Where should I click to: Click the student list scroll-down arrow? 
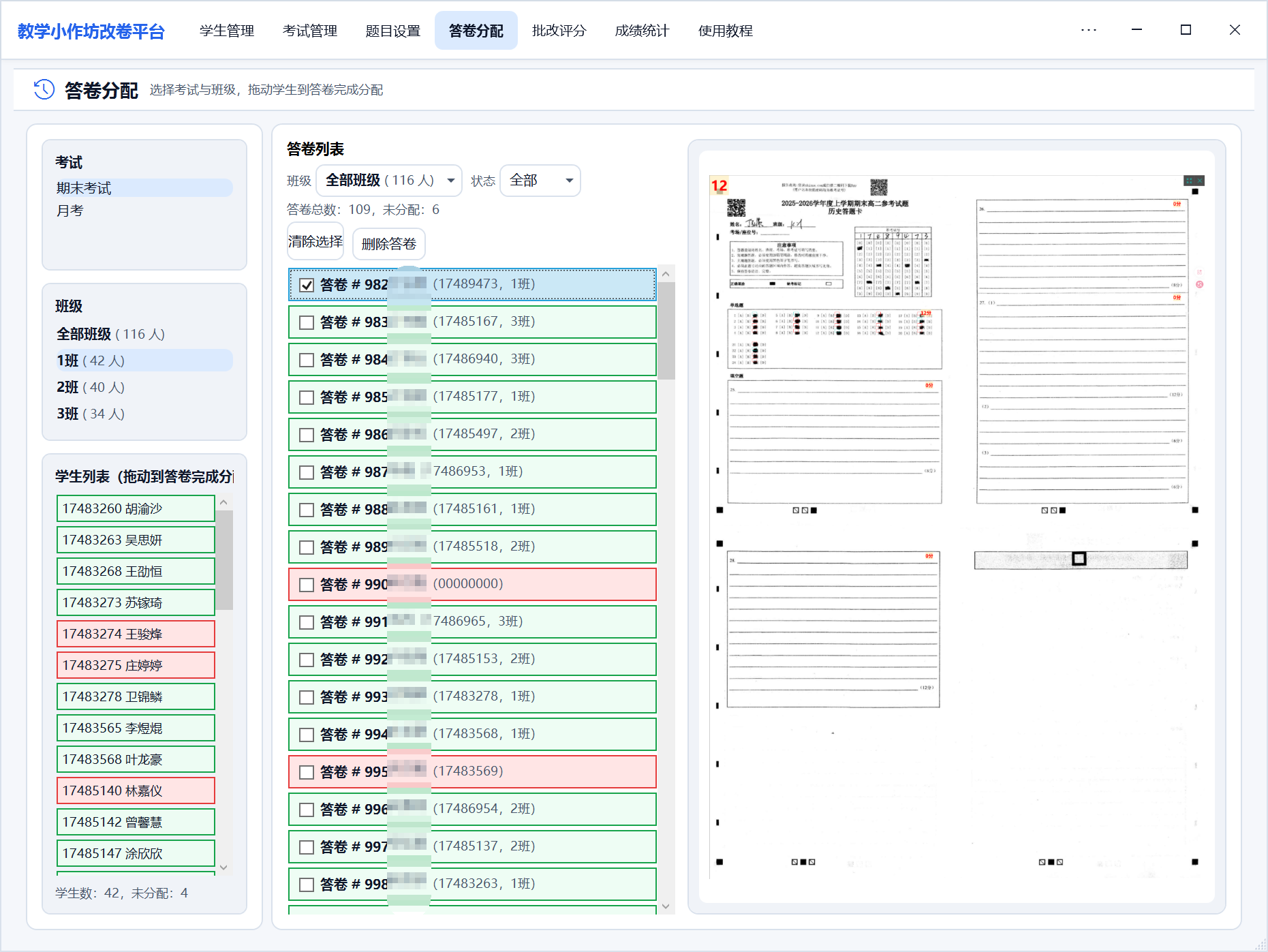[223, 867]
